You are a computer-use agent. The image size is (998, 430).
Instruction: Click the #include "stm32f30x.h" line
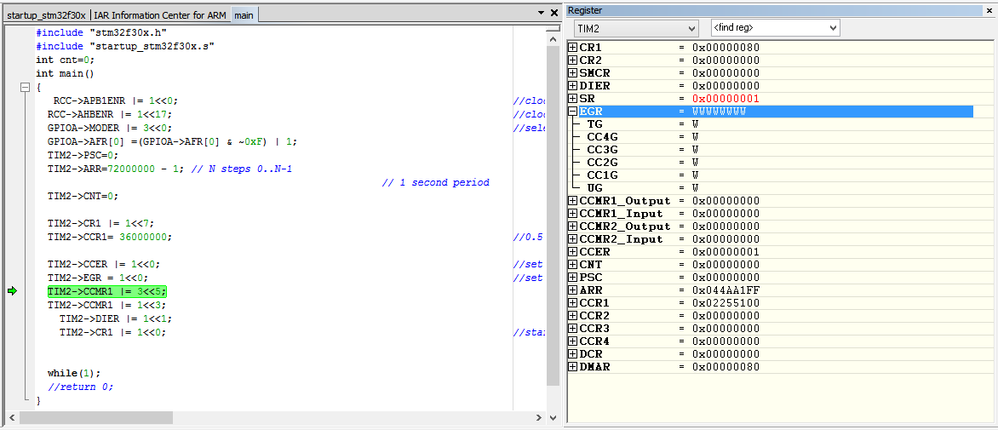(102, 32)
